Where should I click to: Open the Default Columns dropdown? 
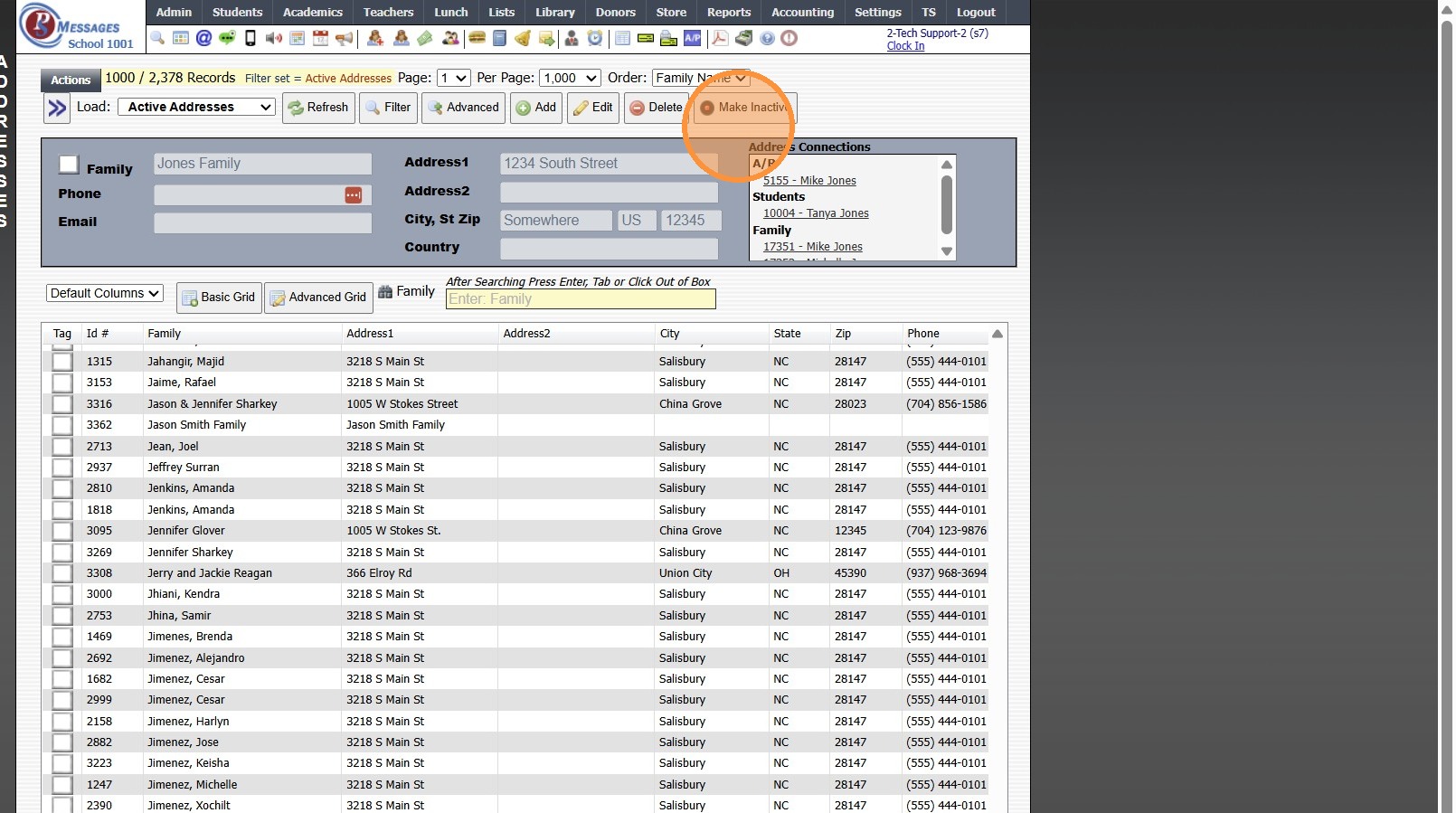pyautogui.click(x=105, y=293)
